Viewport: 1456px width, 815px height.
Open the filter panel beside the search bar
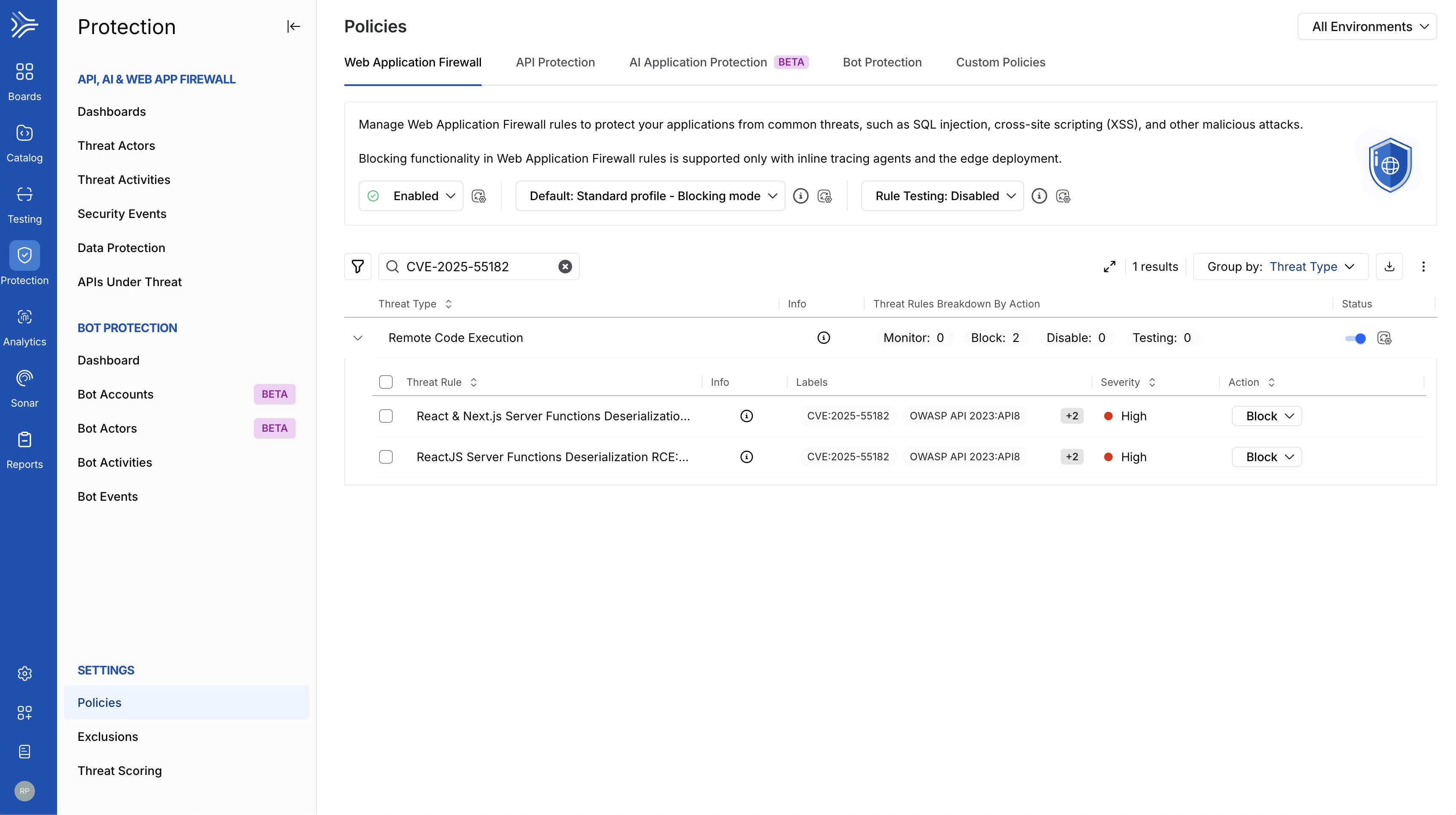tap(357, 266)
